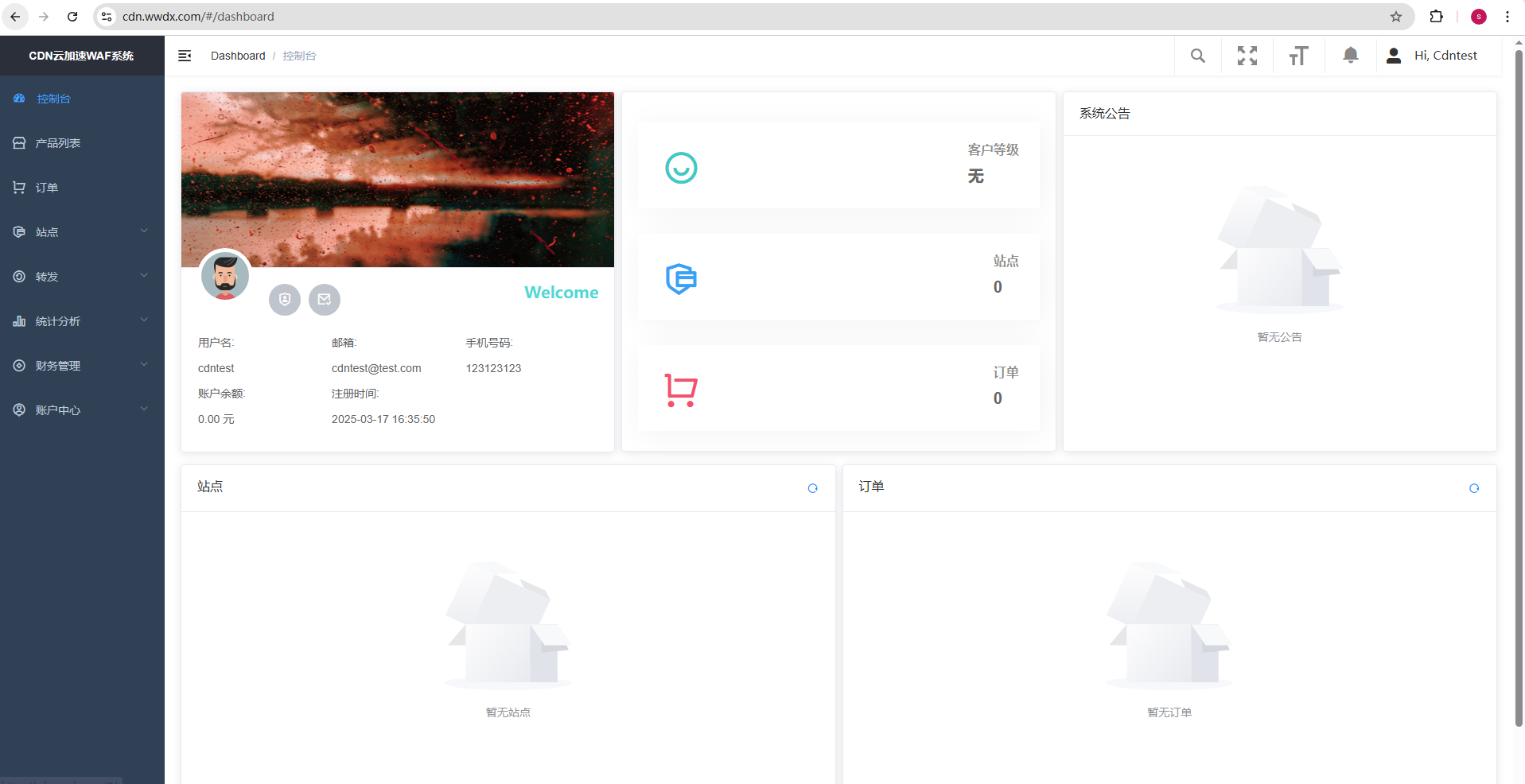Image resolution: width=1525 pixels, height=784 pixels.
Task: Go to 控制台 in the sidebar
Action: pyautogui.click(x=53, y=99)
